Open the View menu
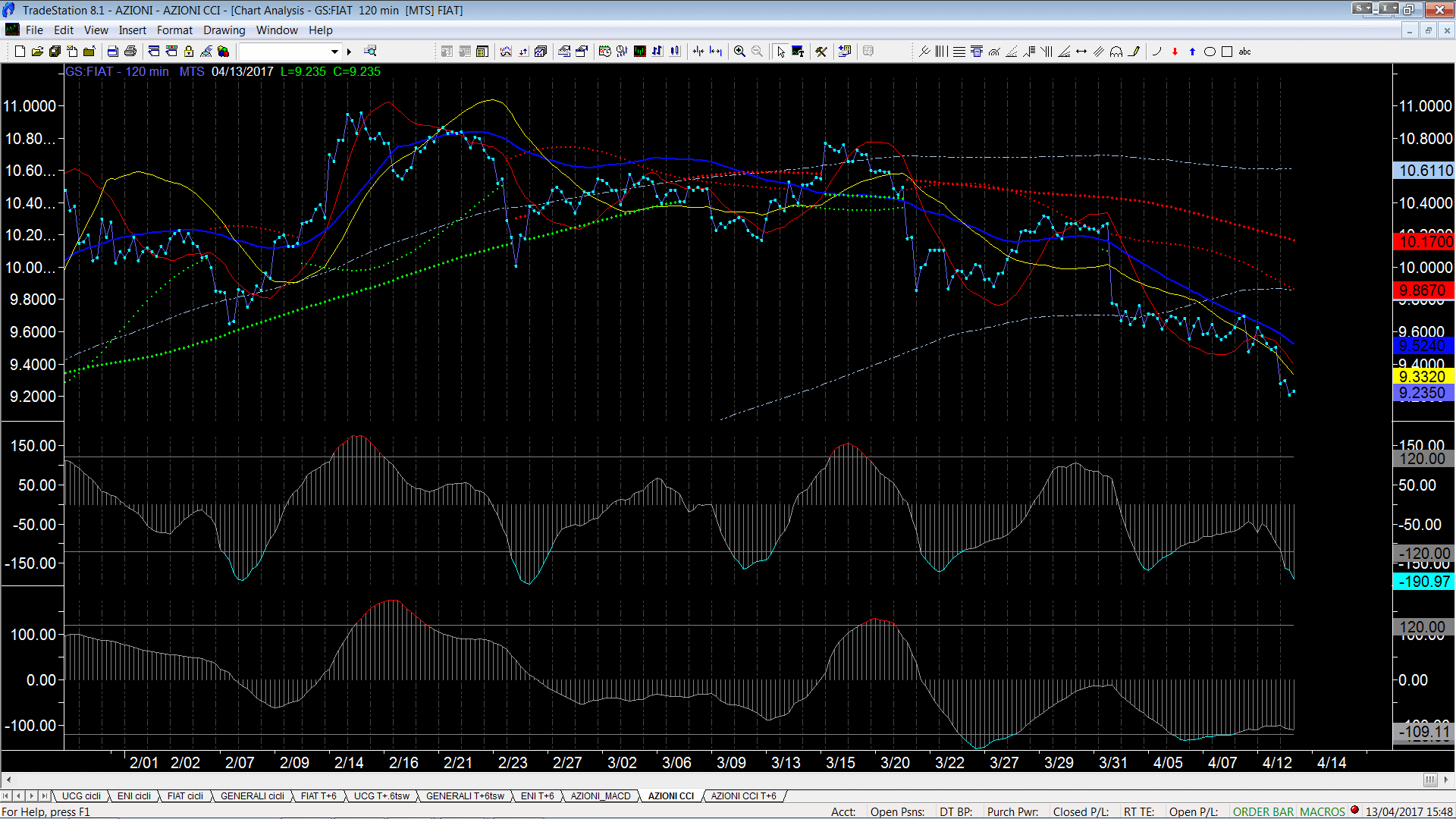The width and height of the screenshot is (1456, 819). click(96, 30)
